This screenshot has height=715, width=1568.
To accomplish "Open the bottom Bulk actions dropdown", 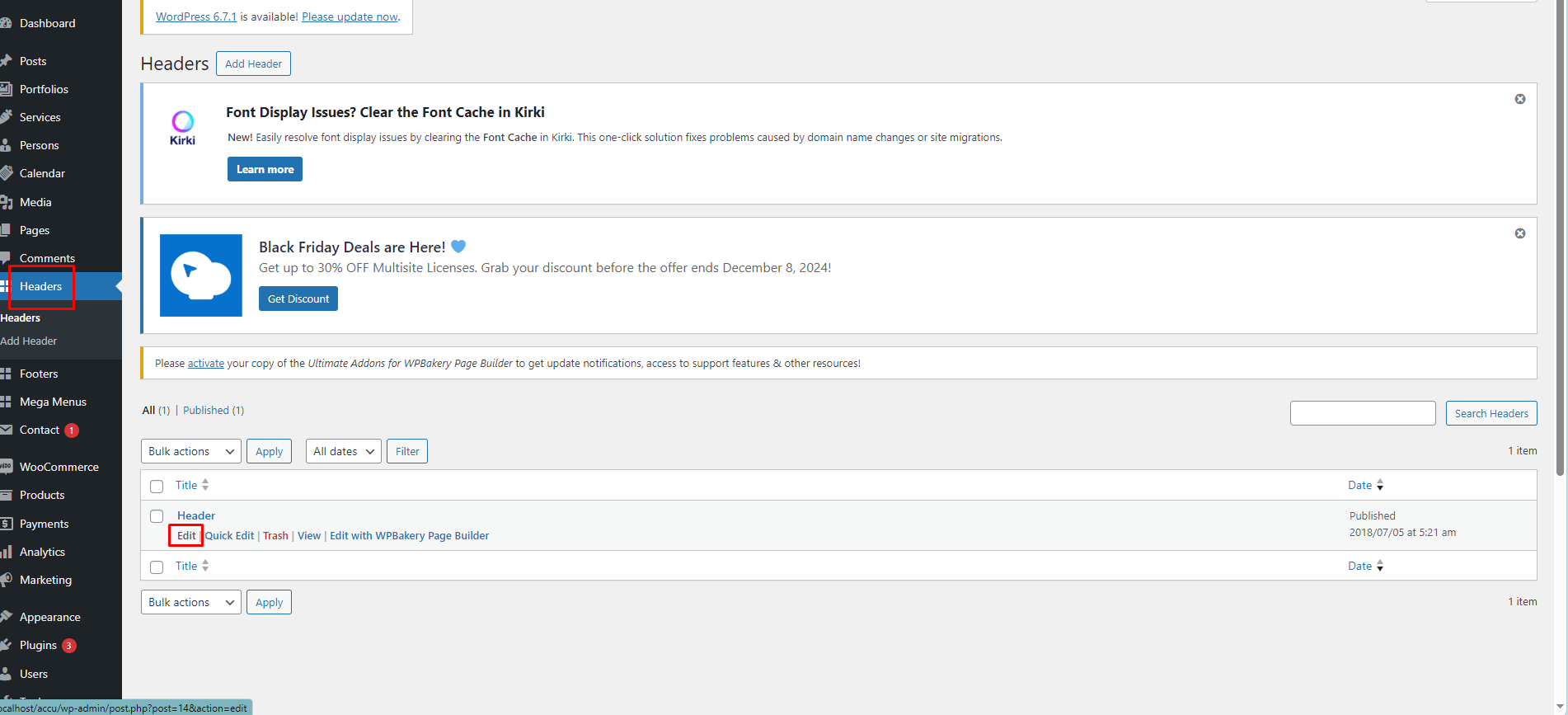I will point(191,602).
